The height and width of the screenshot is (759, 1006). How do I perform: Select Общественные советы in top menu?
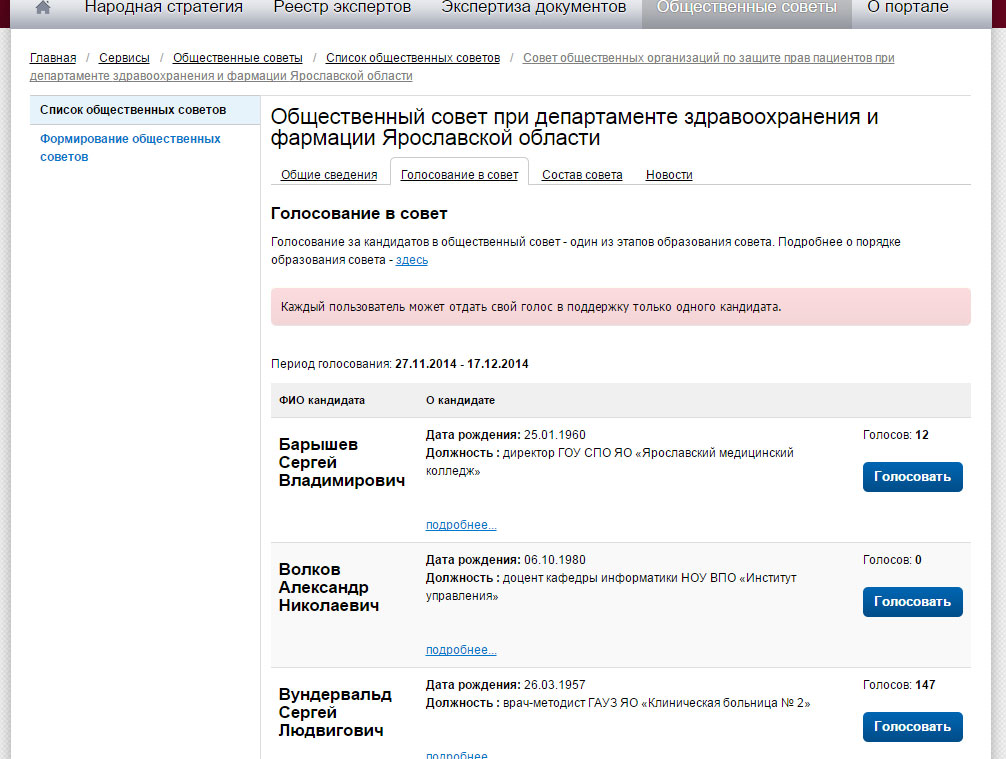coord(746,8)
